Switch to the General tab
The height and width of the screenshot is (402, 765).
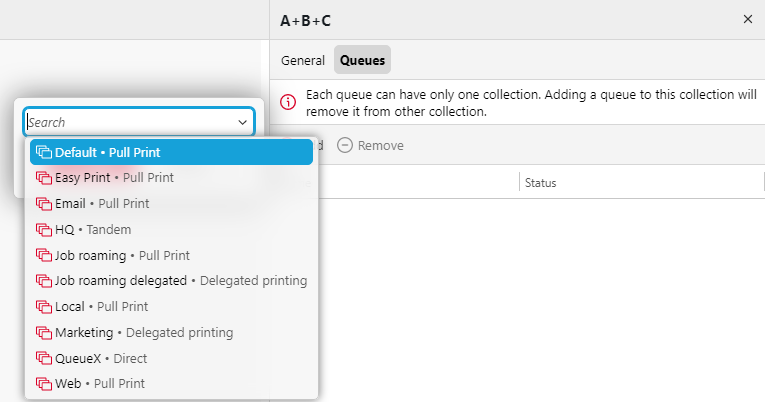click(302, 60)
